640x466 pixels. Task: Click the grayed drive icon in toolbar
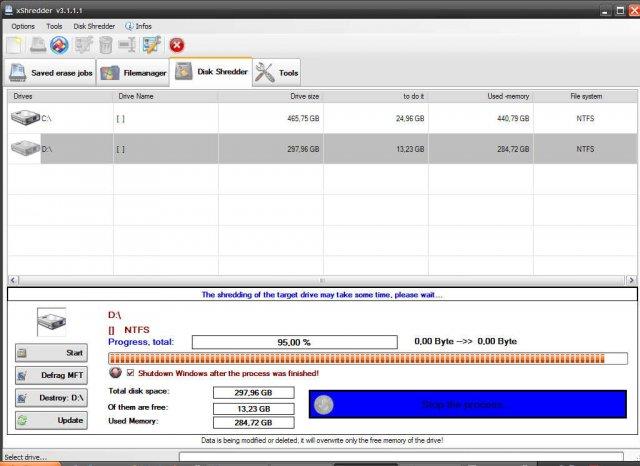(x=38, y=45)
